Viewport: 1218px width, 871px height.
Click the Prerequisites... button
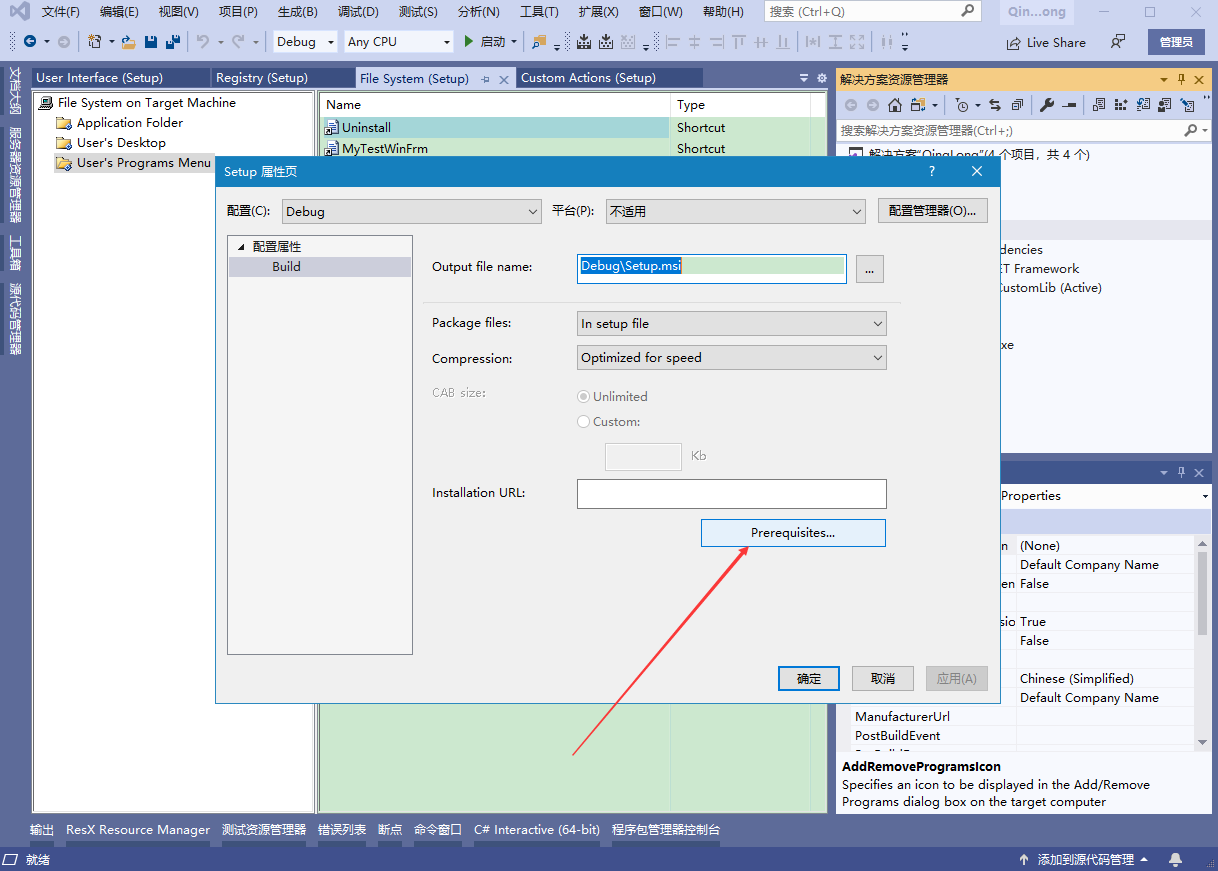pos(793,533)
